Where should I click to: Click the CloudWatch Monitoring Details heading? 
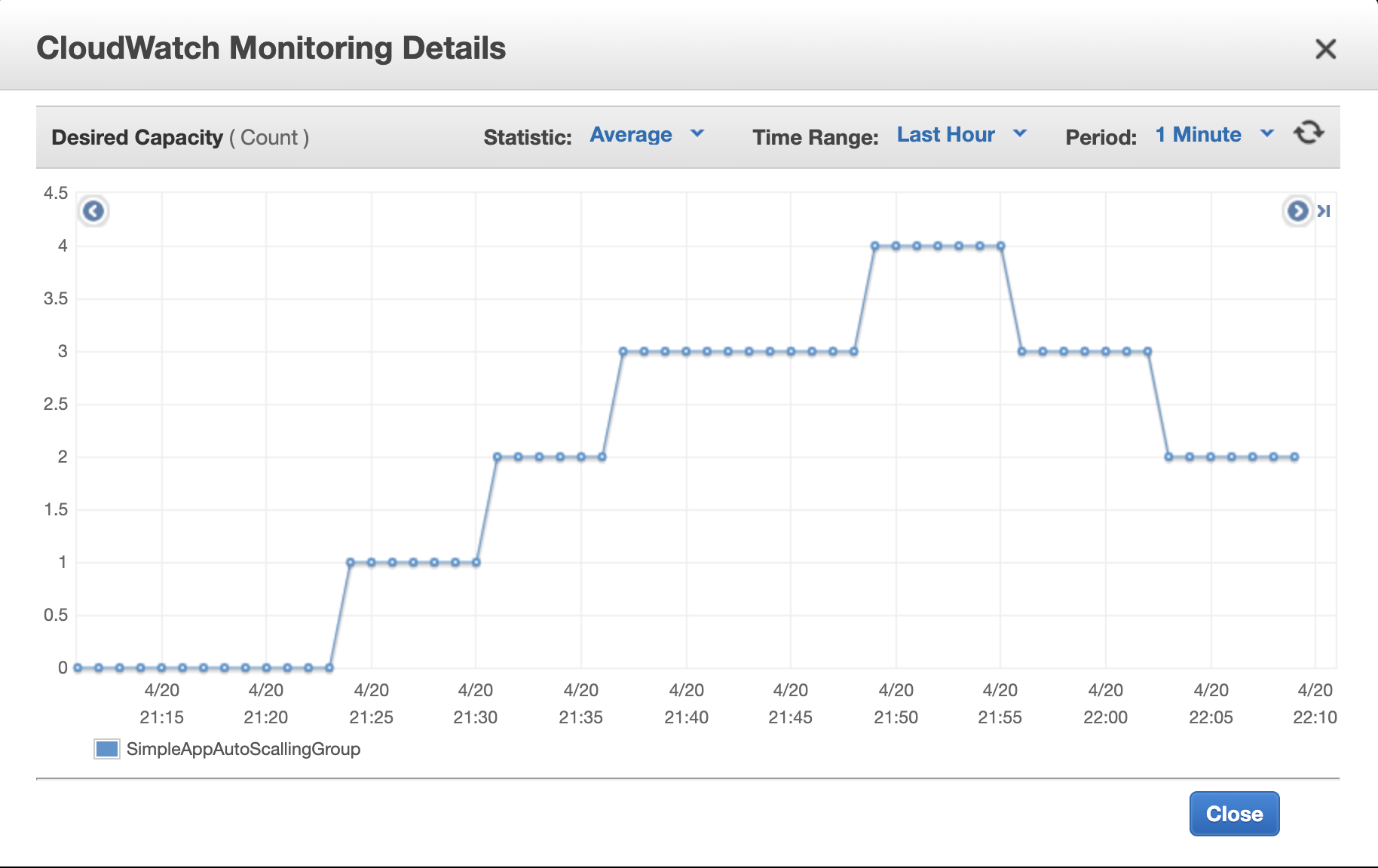[x=271, y=48]
